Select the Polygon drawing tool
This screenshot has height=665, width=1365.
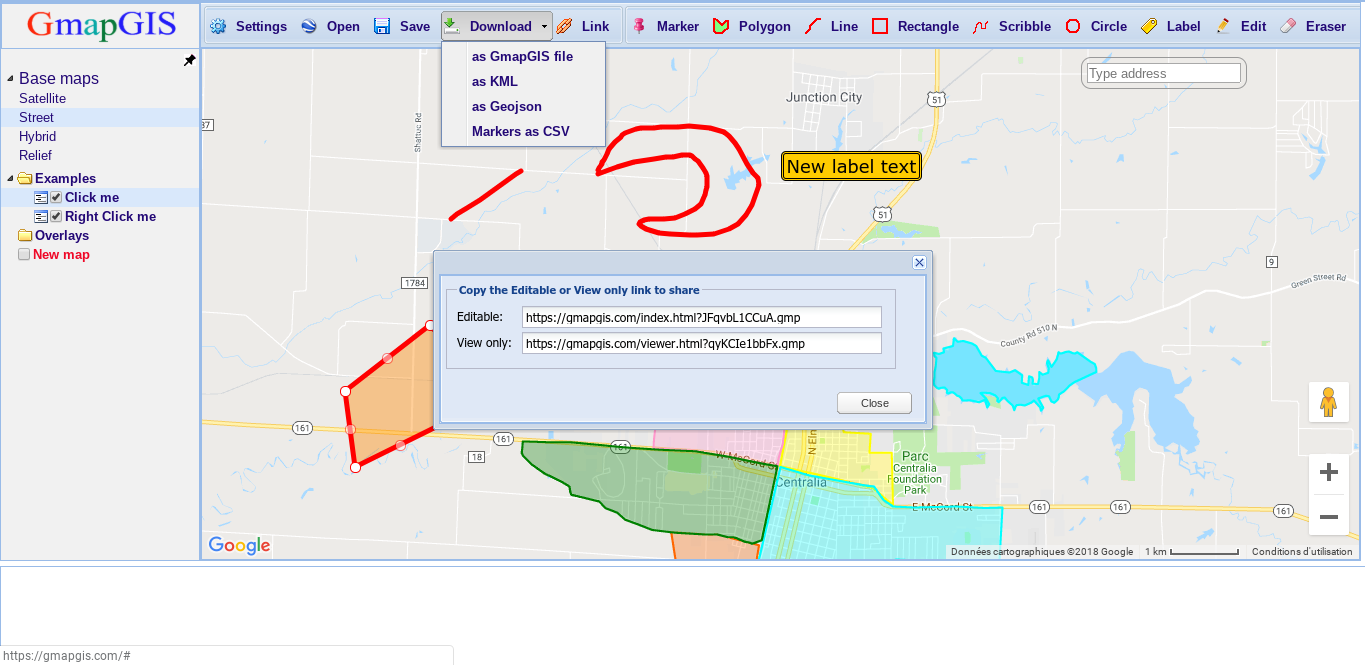click(751, 27)
